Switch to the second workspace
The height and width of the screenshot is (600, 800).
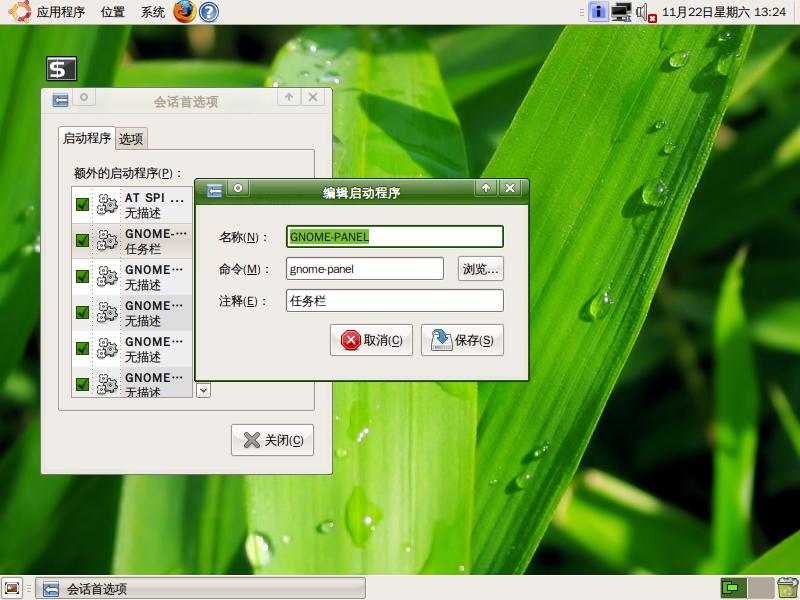click(x=761, y=588)
